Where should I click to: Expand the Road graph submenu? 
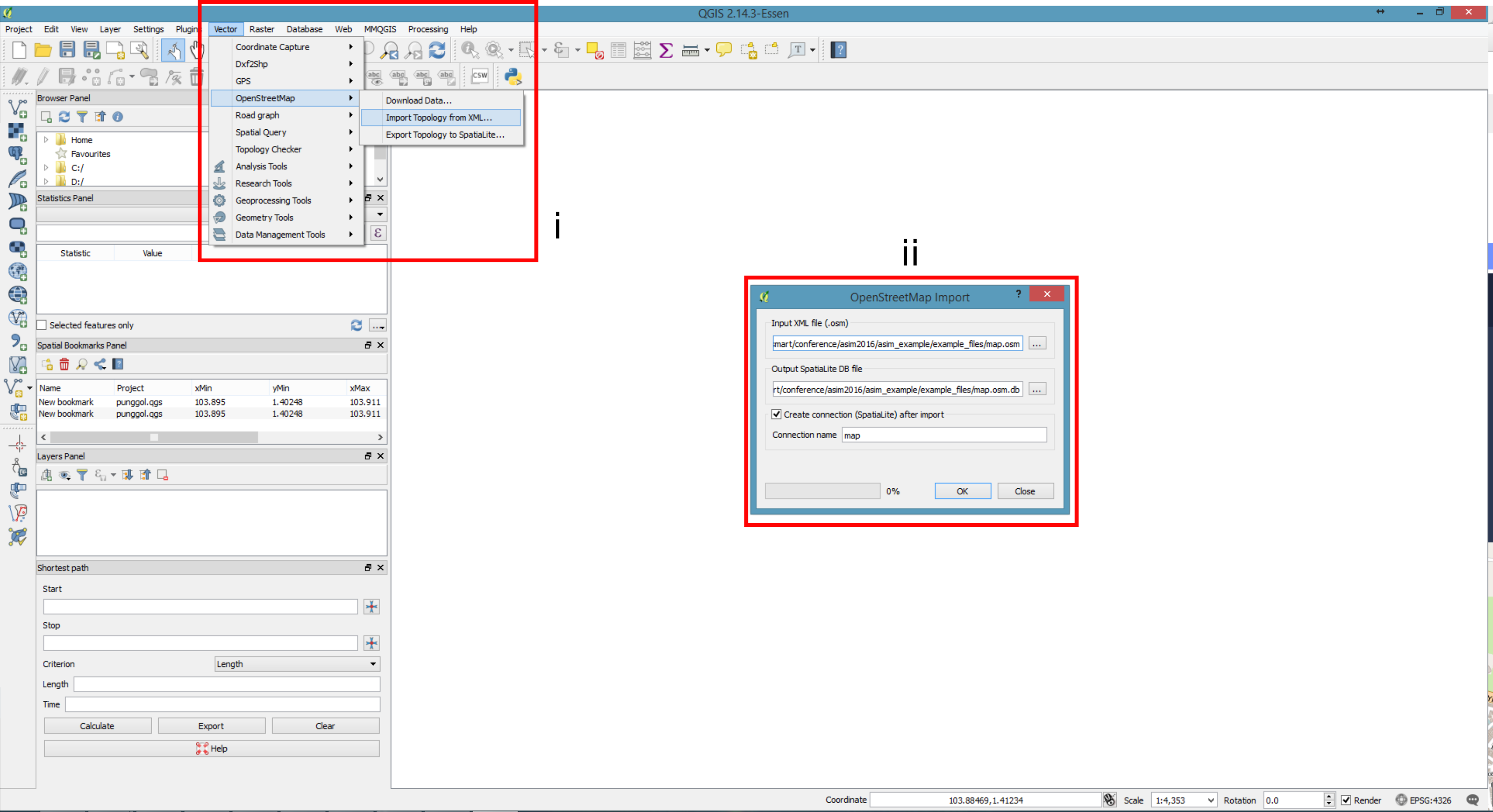287,115
